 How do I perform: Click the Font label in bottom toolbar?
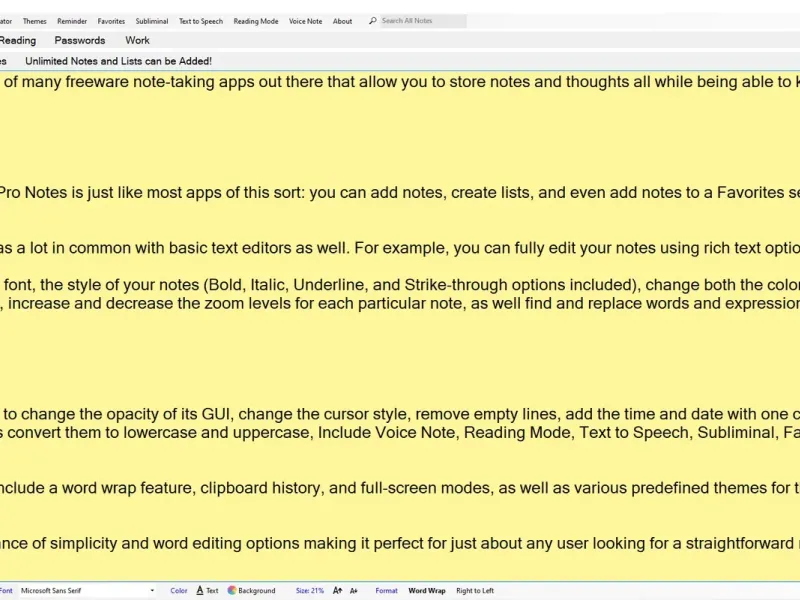pos(6,590)
